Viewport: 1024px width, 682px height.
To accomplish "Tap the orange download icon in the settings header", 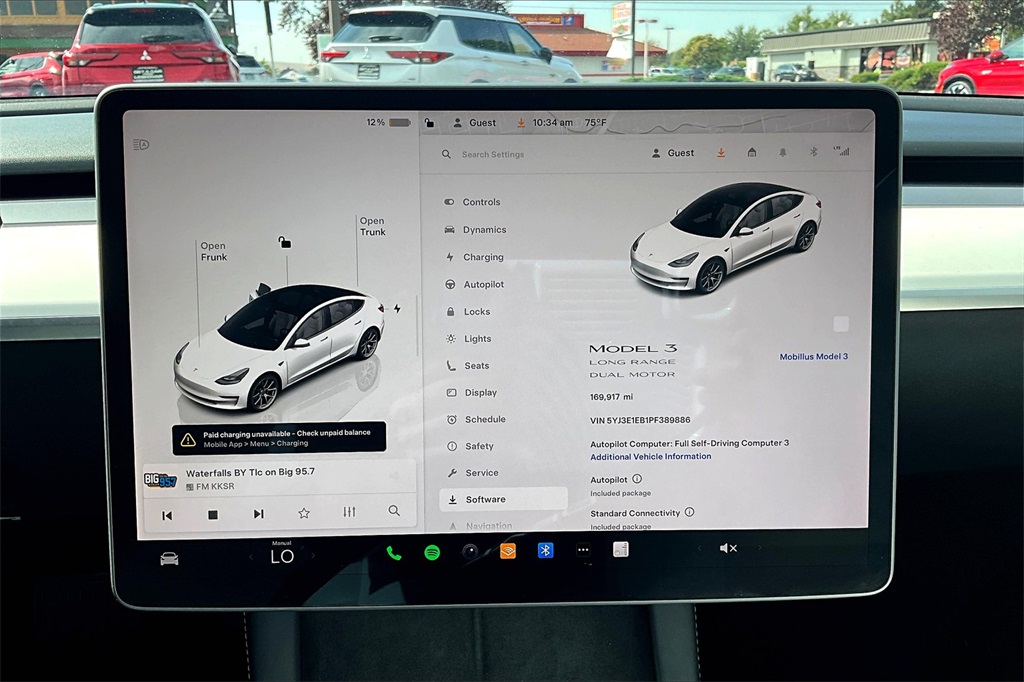I will coord(721,152).
